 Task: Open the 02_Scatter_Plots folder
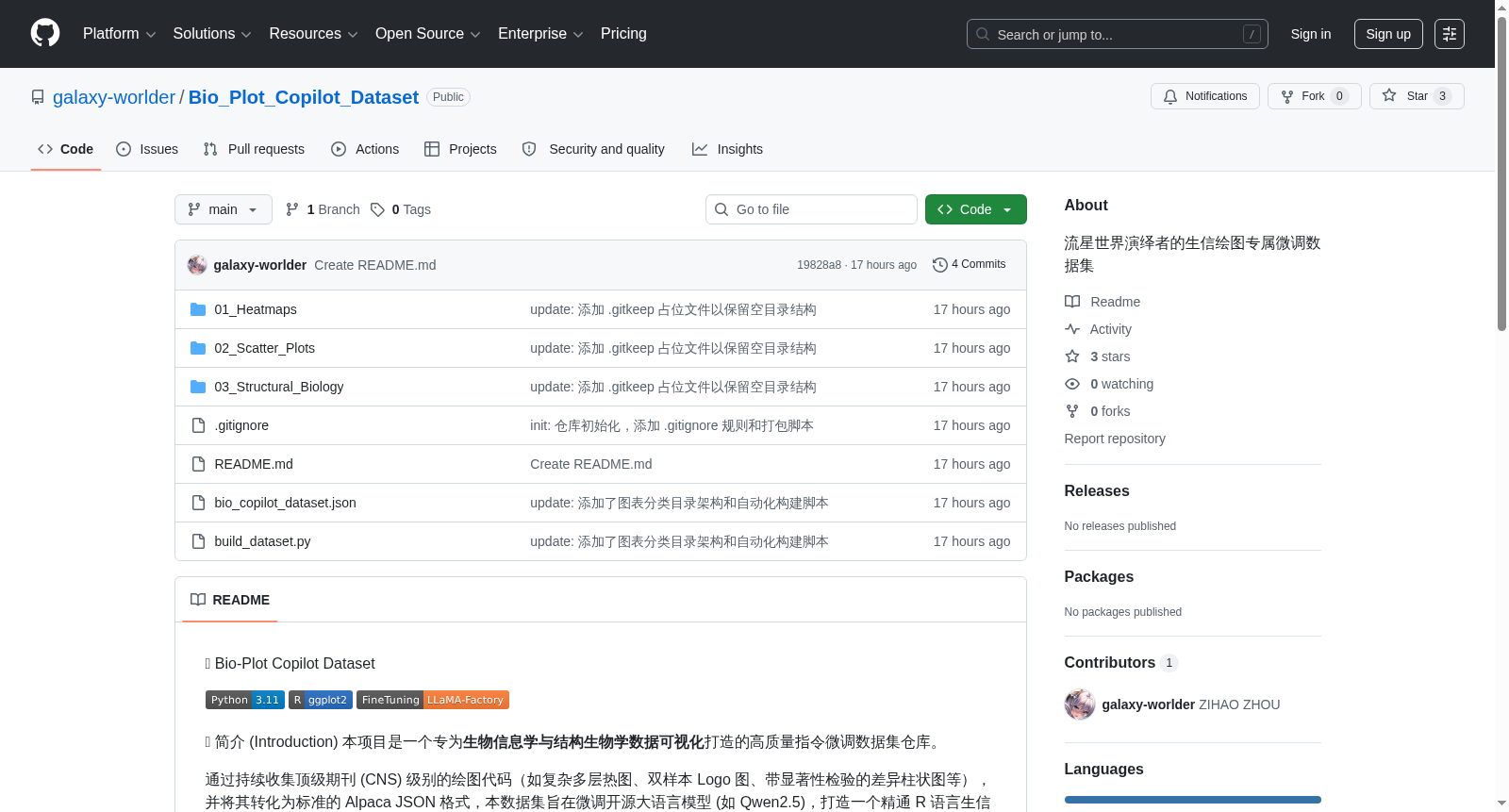point(265,348)
